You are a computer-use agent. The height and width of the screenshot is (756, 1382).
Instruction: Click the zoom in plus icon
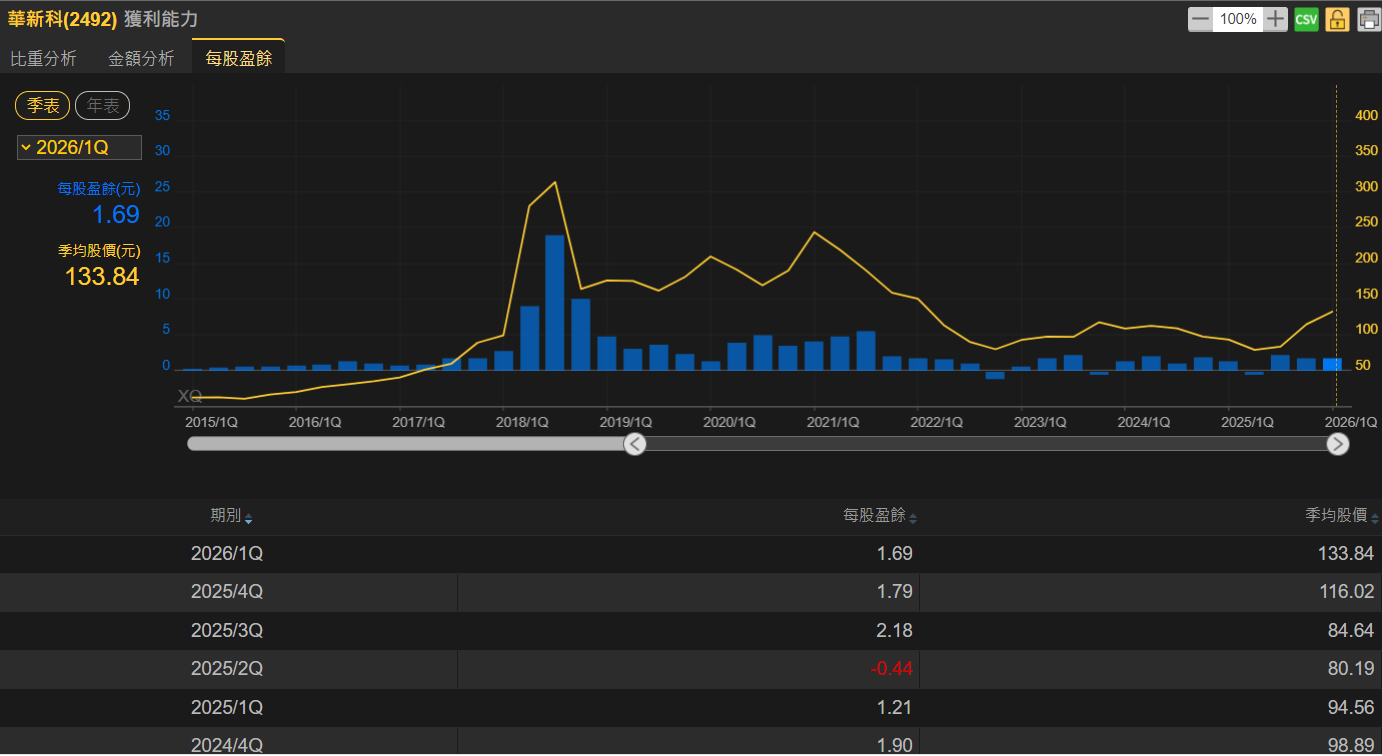(x=1275, y=19)
